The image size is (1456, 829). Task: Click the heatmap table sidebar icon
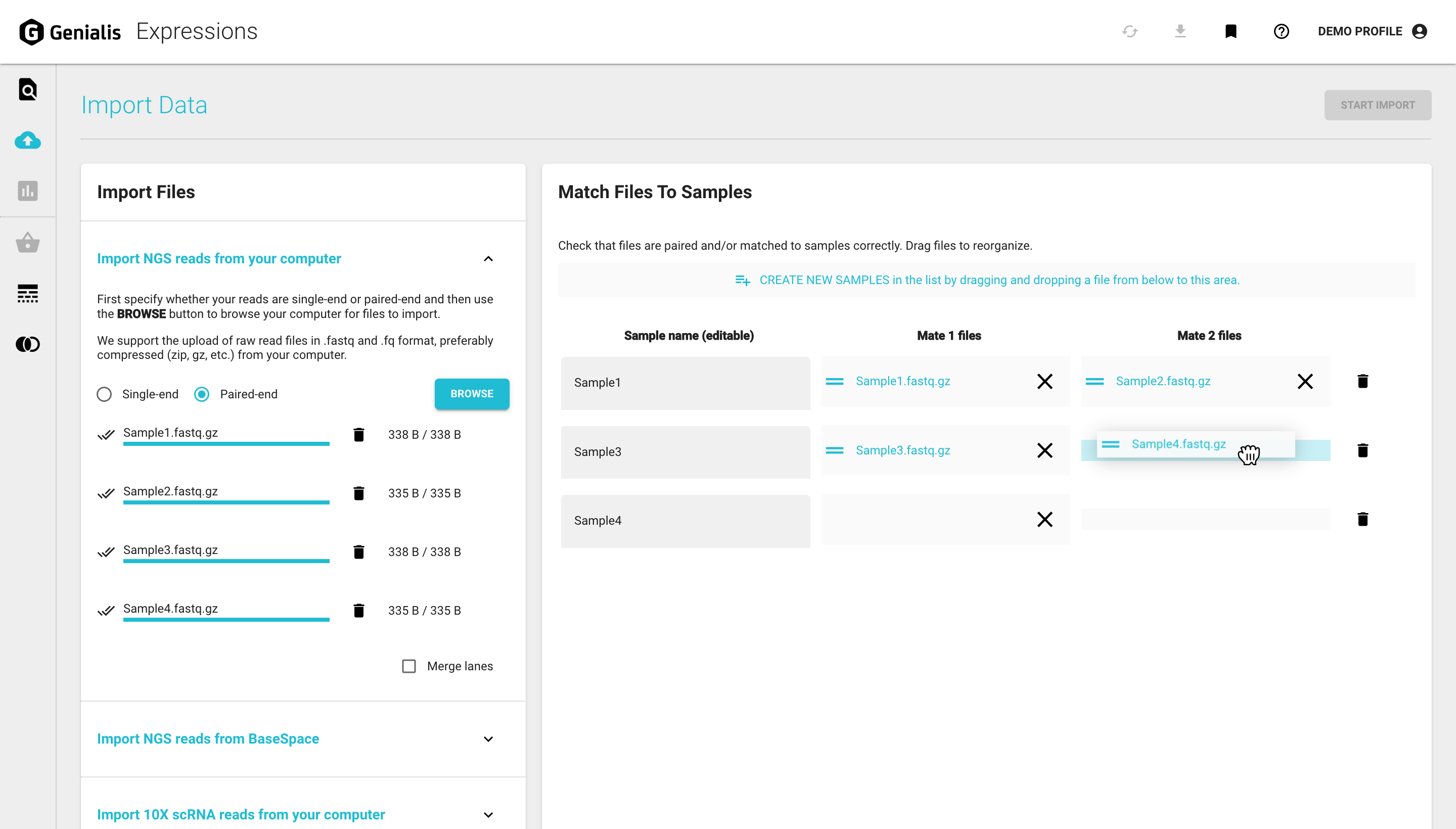pyautogui.click(x=27, y=294)
